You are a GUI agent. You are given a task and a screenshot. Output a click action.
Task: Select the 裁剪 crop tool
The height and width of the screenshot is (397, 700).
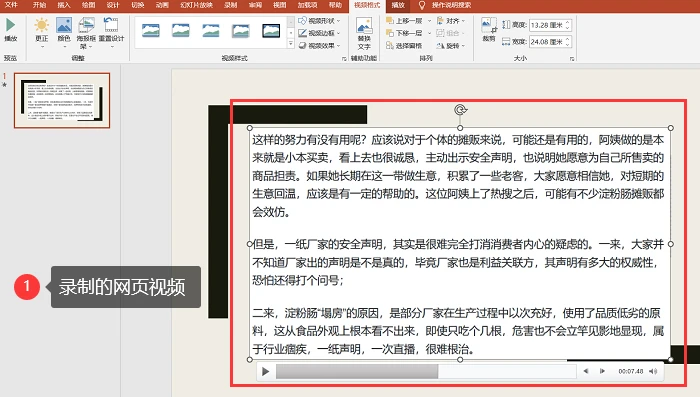pyautogui.click(x=489, y=29)
